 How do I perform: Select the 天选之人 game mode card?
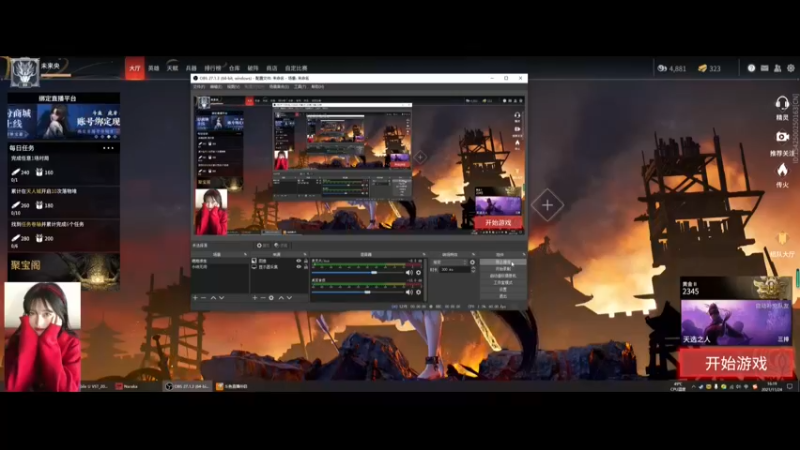(x=736, y=322)
